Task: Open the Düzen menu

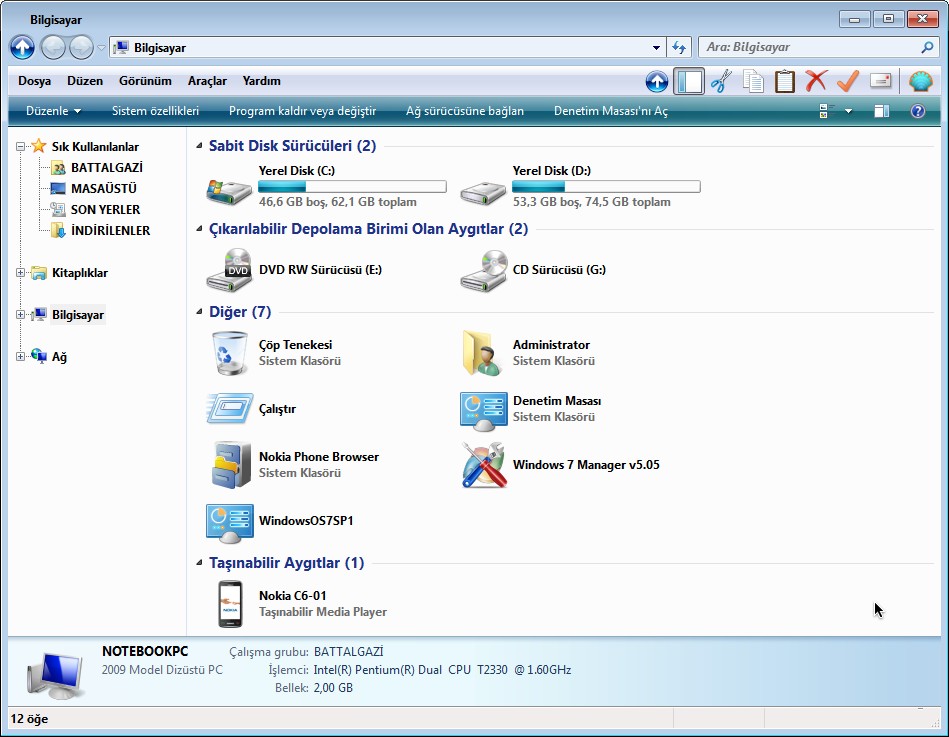Action: click(x=85, y=81)
